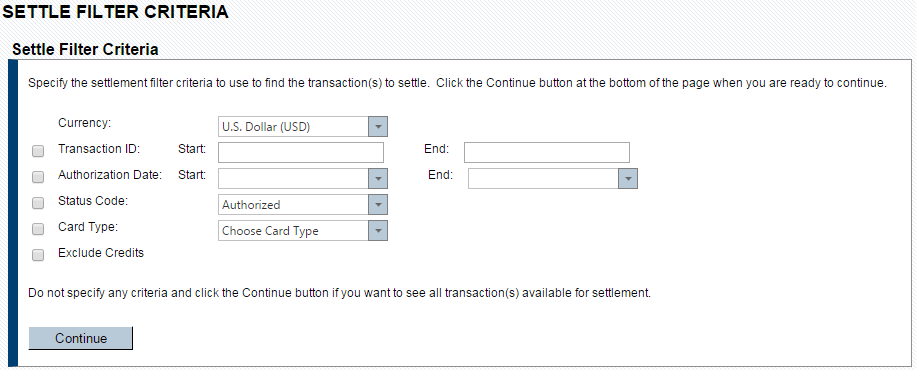
Task: Expand the Authorization Date Start arrow
Action: (x=378, y=178)
